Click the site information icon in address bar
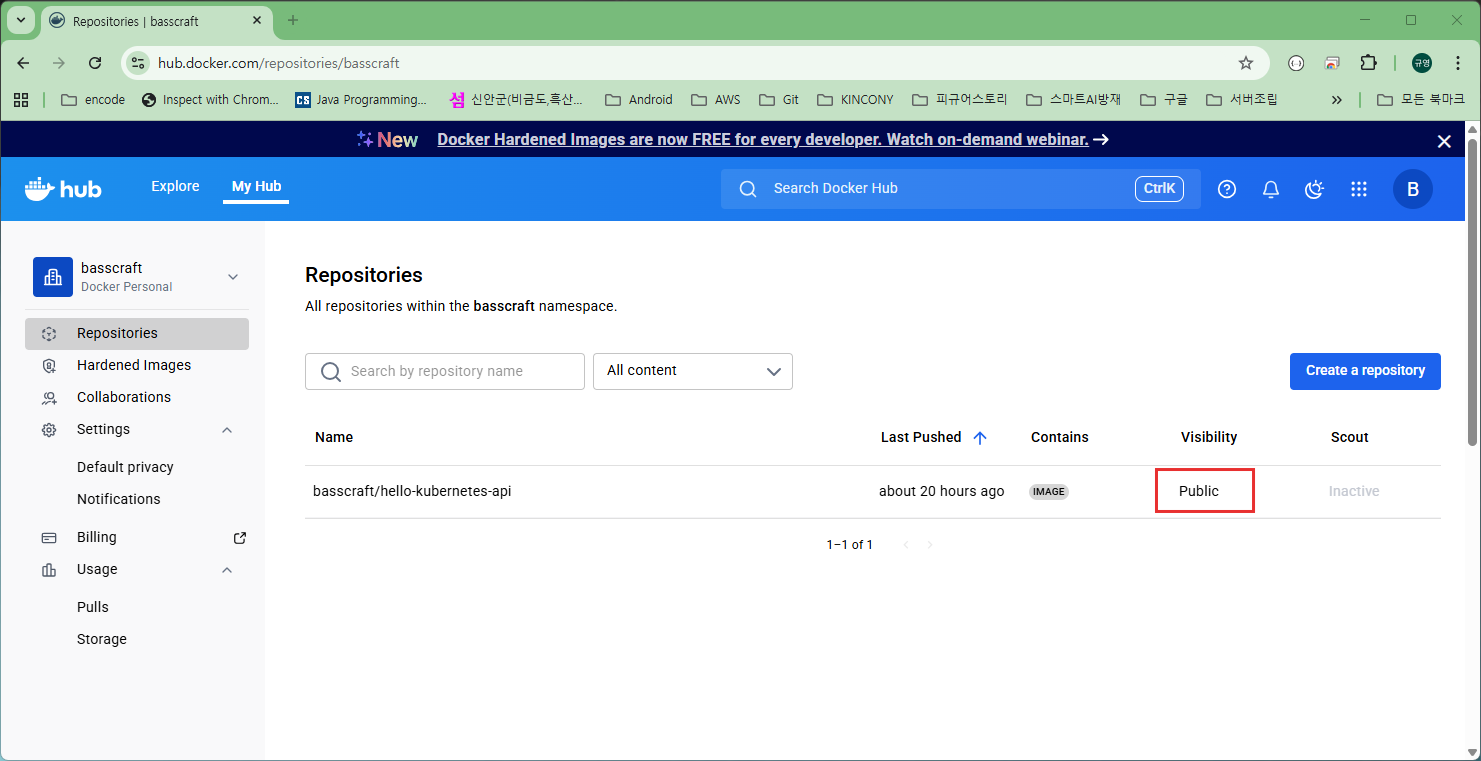1481x761 pixels. (x=139, y=63)
